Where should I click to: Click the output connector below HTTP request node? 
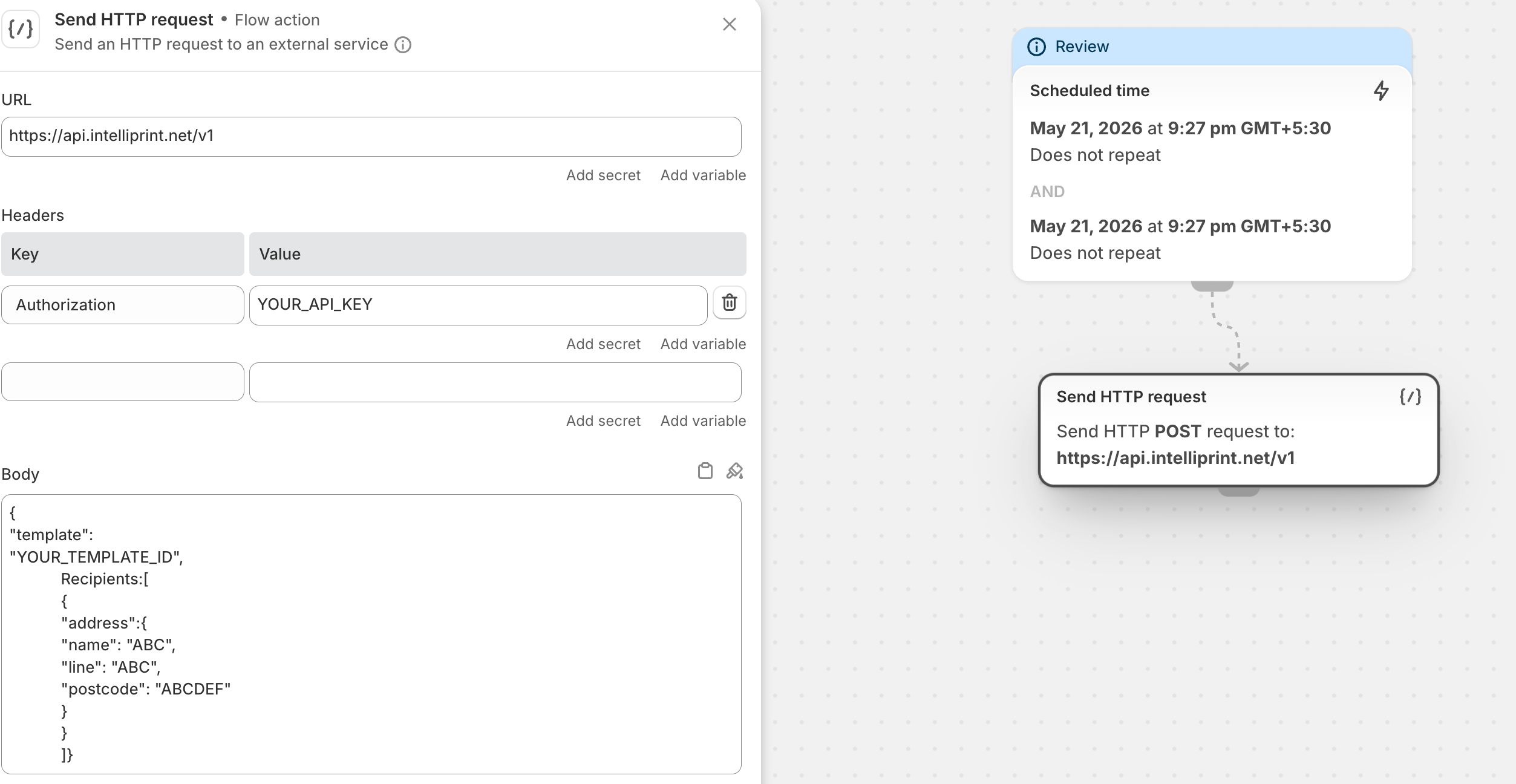click(x=1238, y=491)
